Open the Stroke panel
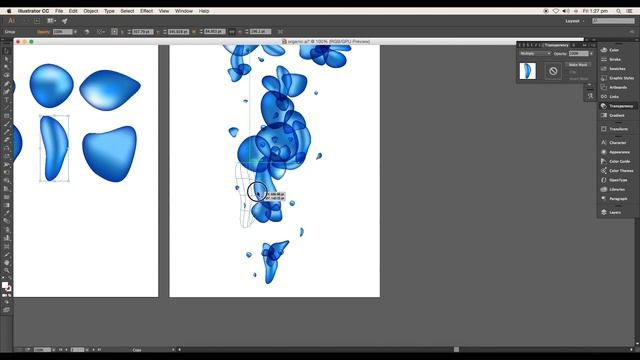 (616, 59)
